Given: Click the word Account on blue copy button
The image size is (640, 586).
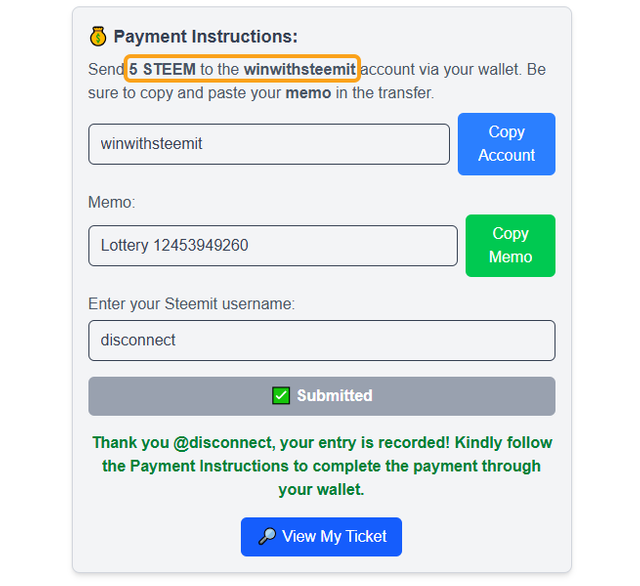Looking at the screenshot, I should (506, 155).
